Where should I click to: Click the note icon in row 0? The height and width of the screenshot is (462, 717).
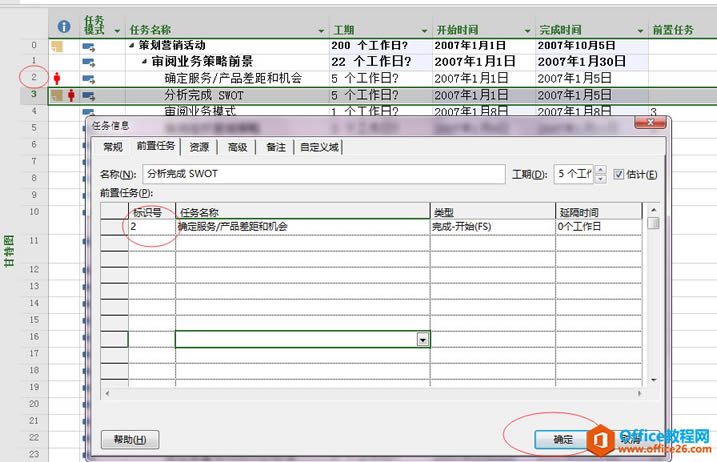[x=57, y=45]
